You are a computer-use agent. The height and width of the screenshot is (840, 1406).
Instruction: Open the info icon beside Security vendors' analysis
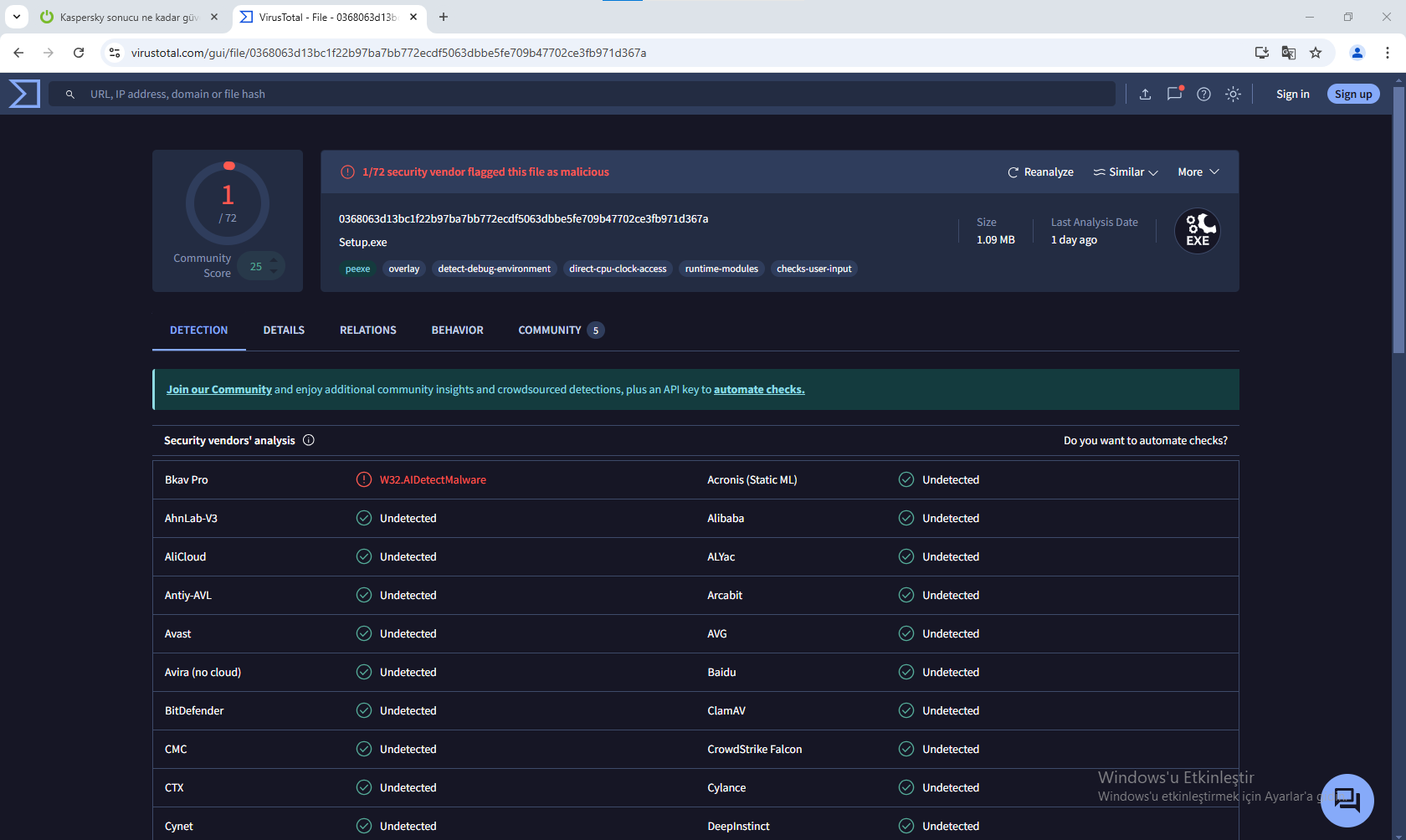308,439
